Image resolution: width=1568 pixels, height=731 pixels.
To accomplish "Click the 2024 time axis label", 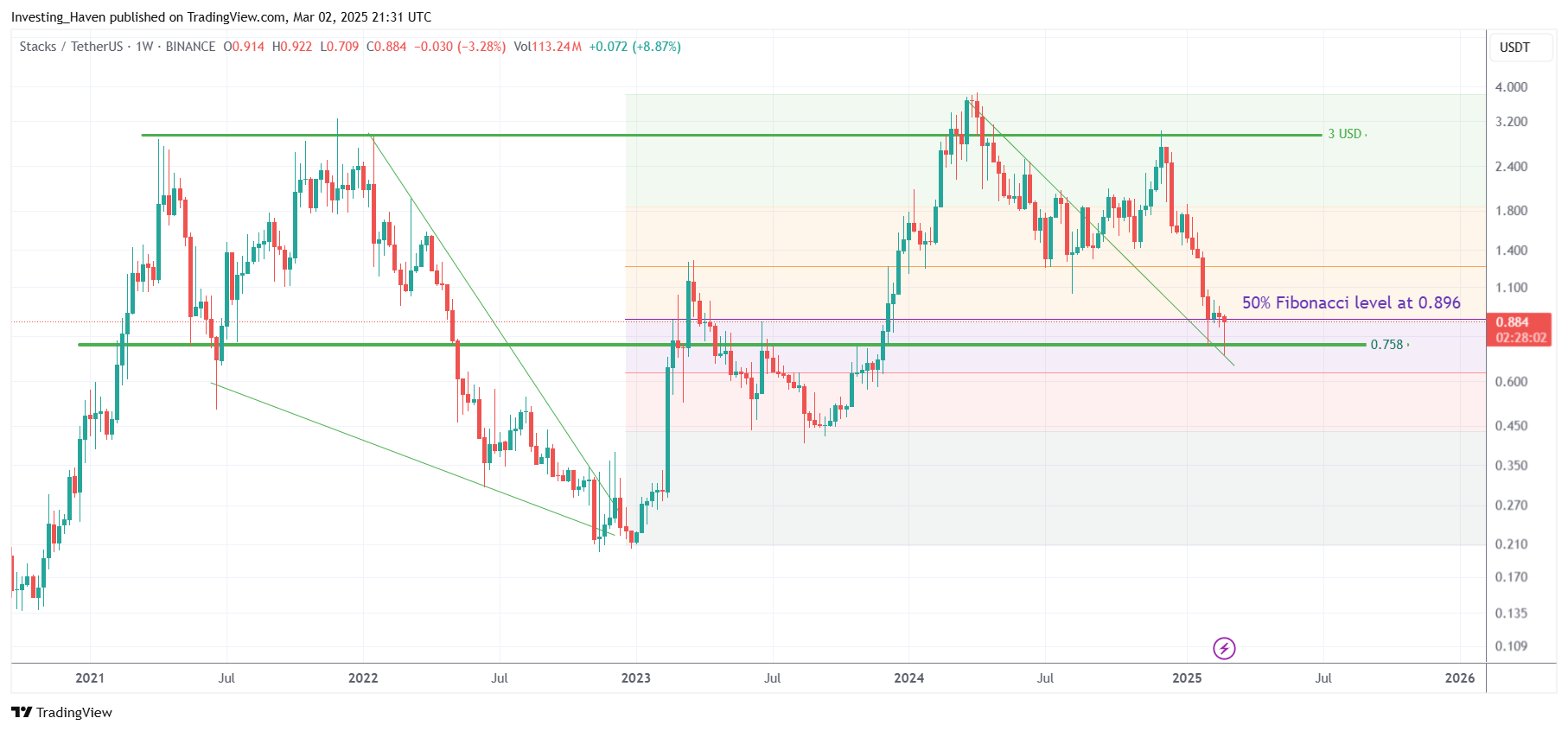I will (909, 678).
